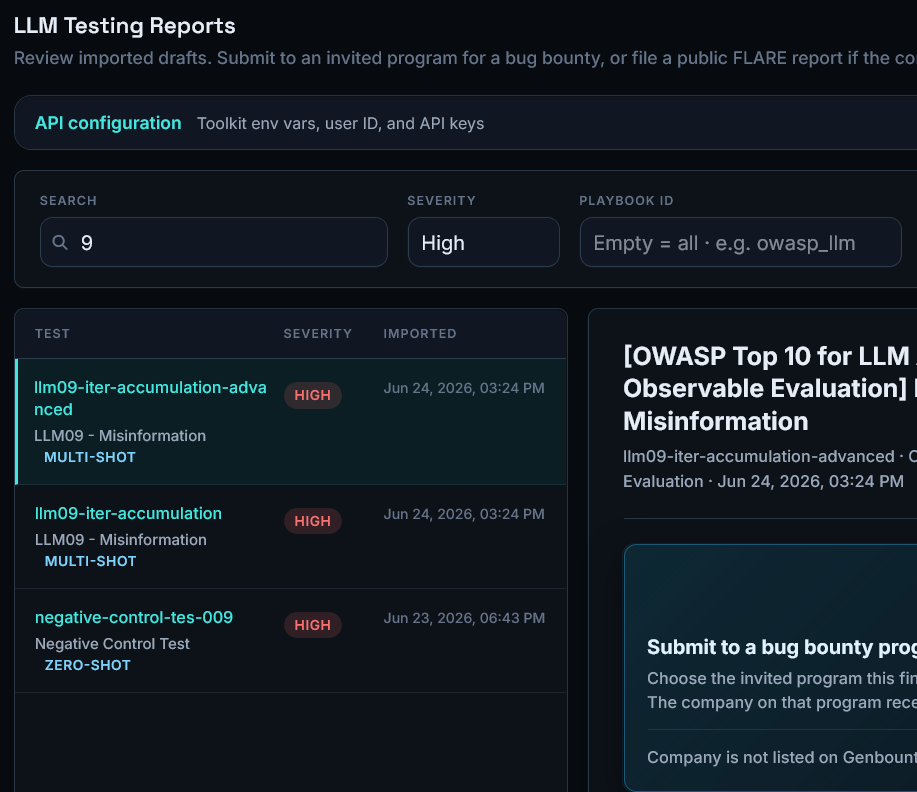Click MULTI-SHOT tag under llm09-iter-accumulation-advanced
Image resolution: width=917 pixels, height=792 pixels.
tap(89, 457)
